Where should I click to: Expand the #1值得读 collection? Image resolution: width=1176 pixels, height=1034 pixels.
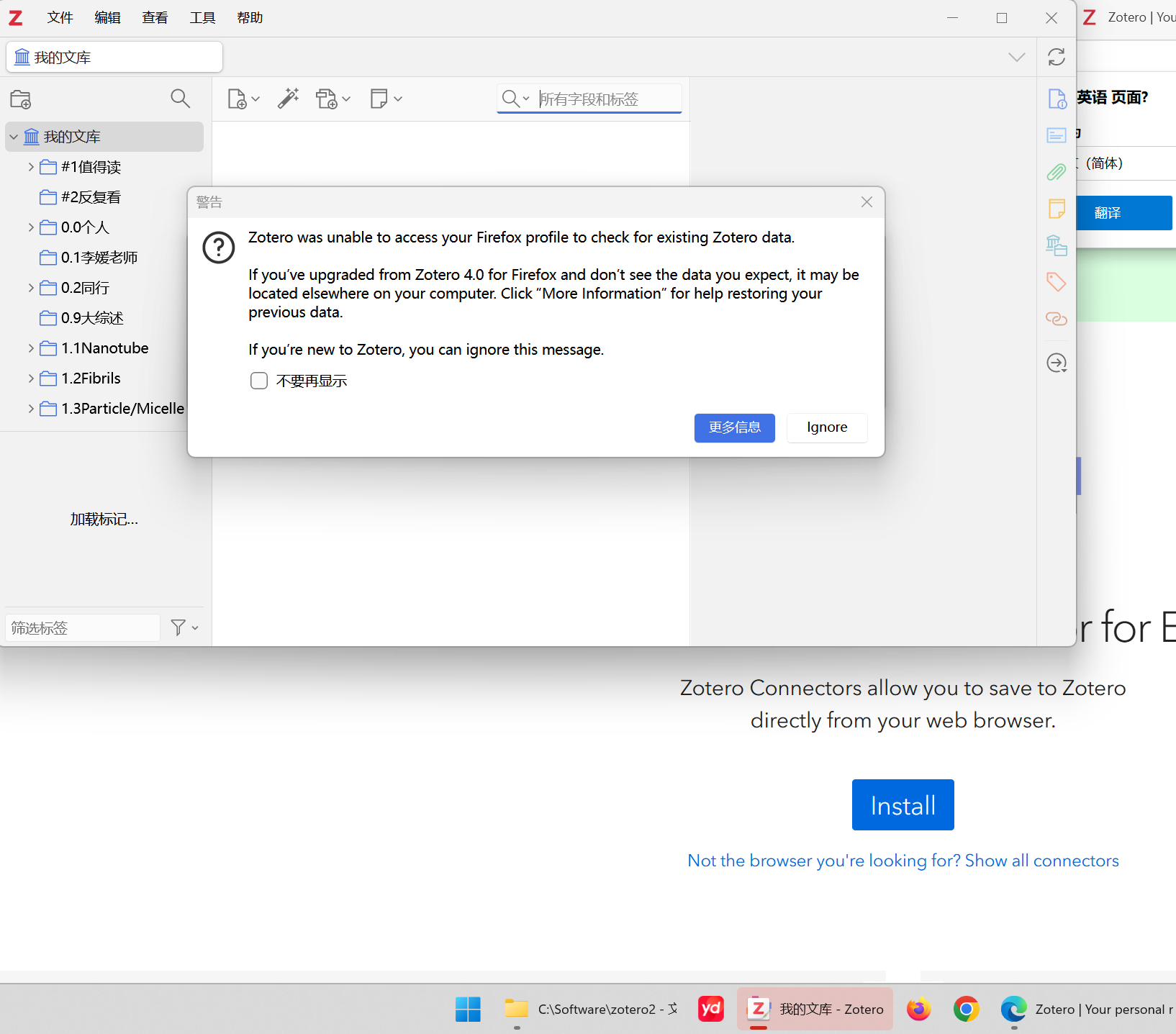(31, 167)
